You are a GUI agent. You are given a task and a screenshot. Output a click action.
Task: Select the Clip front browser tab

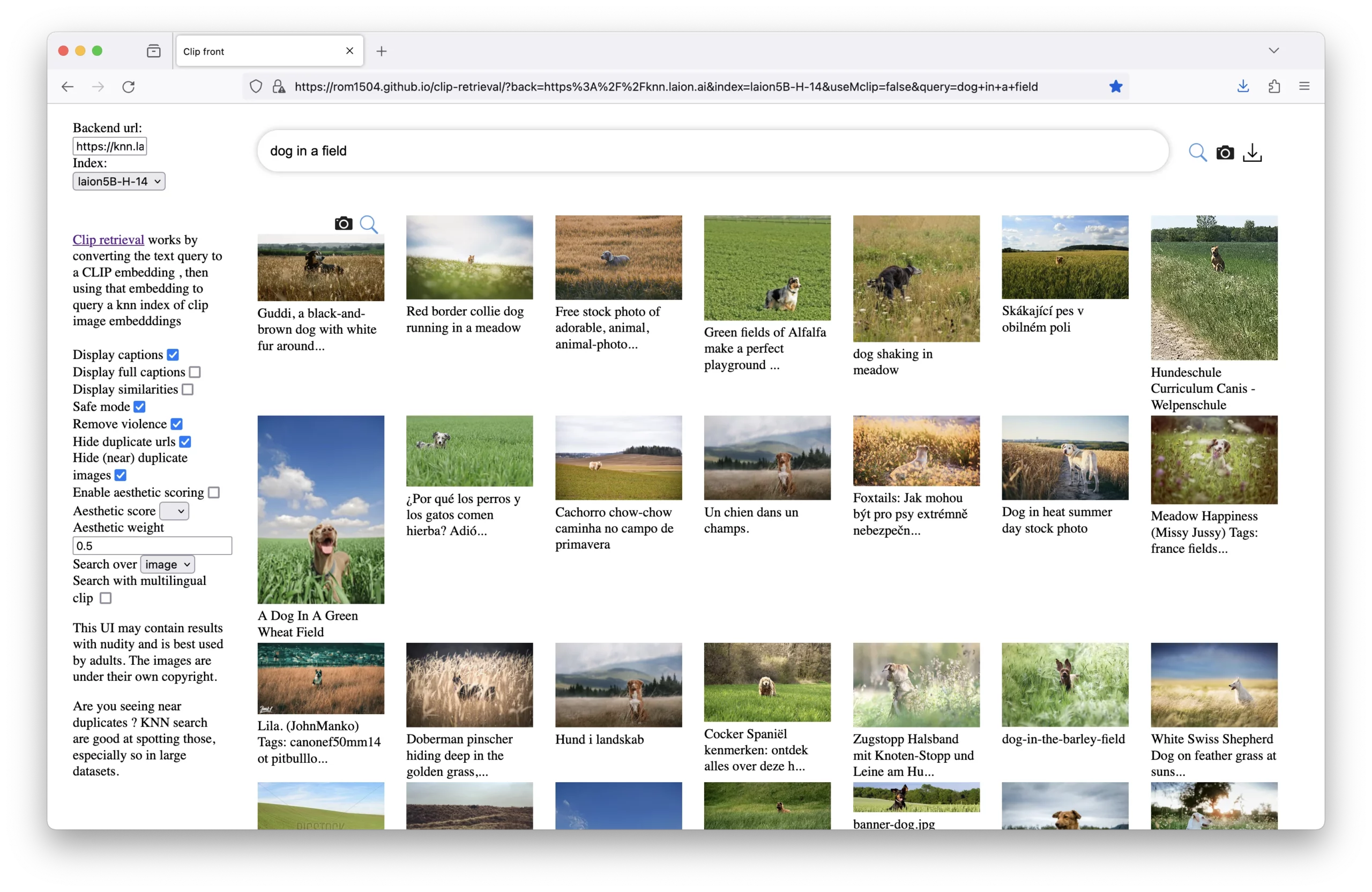(269, 51)
